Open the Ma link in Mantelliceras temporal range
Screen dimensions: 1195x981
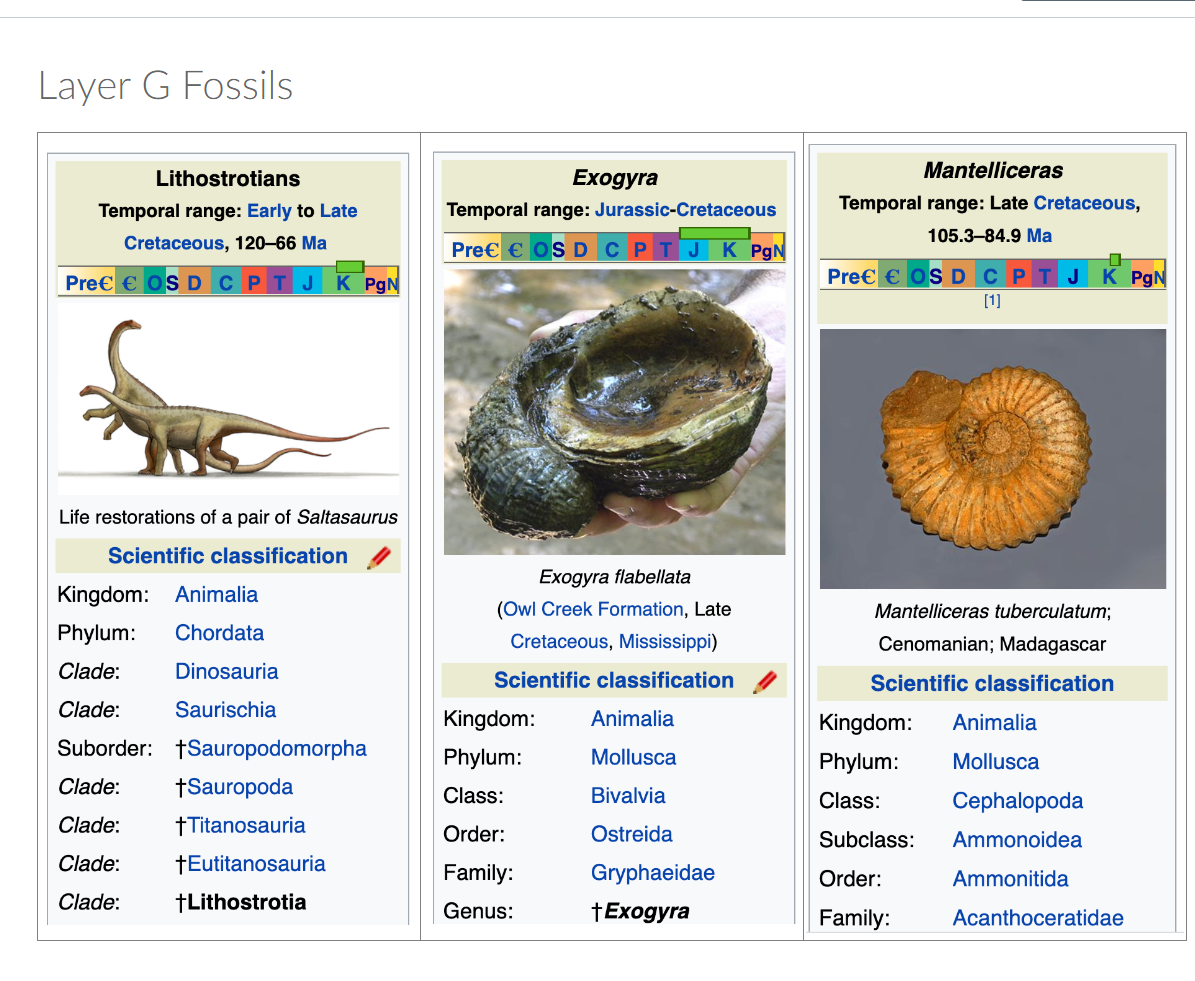[1039, 235]
